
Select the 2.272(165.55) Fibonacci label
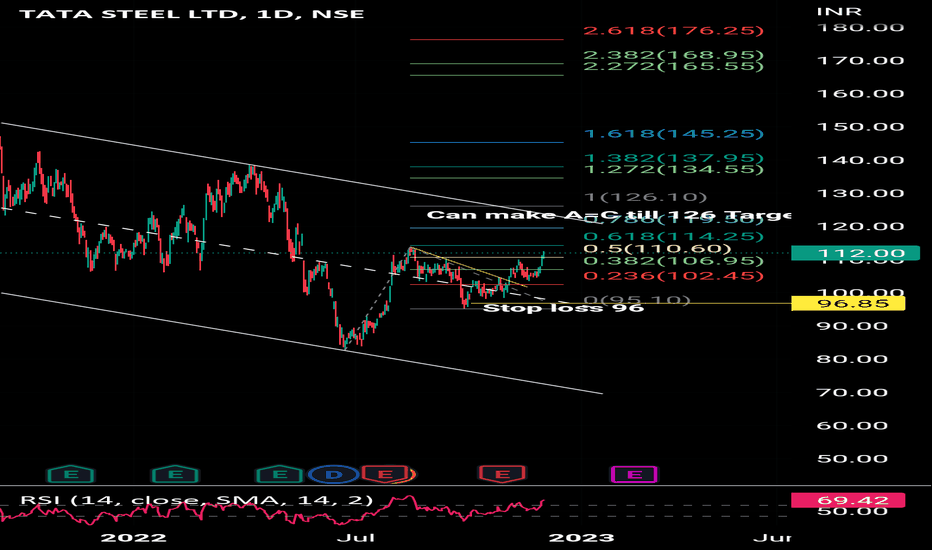point(673,66)
